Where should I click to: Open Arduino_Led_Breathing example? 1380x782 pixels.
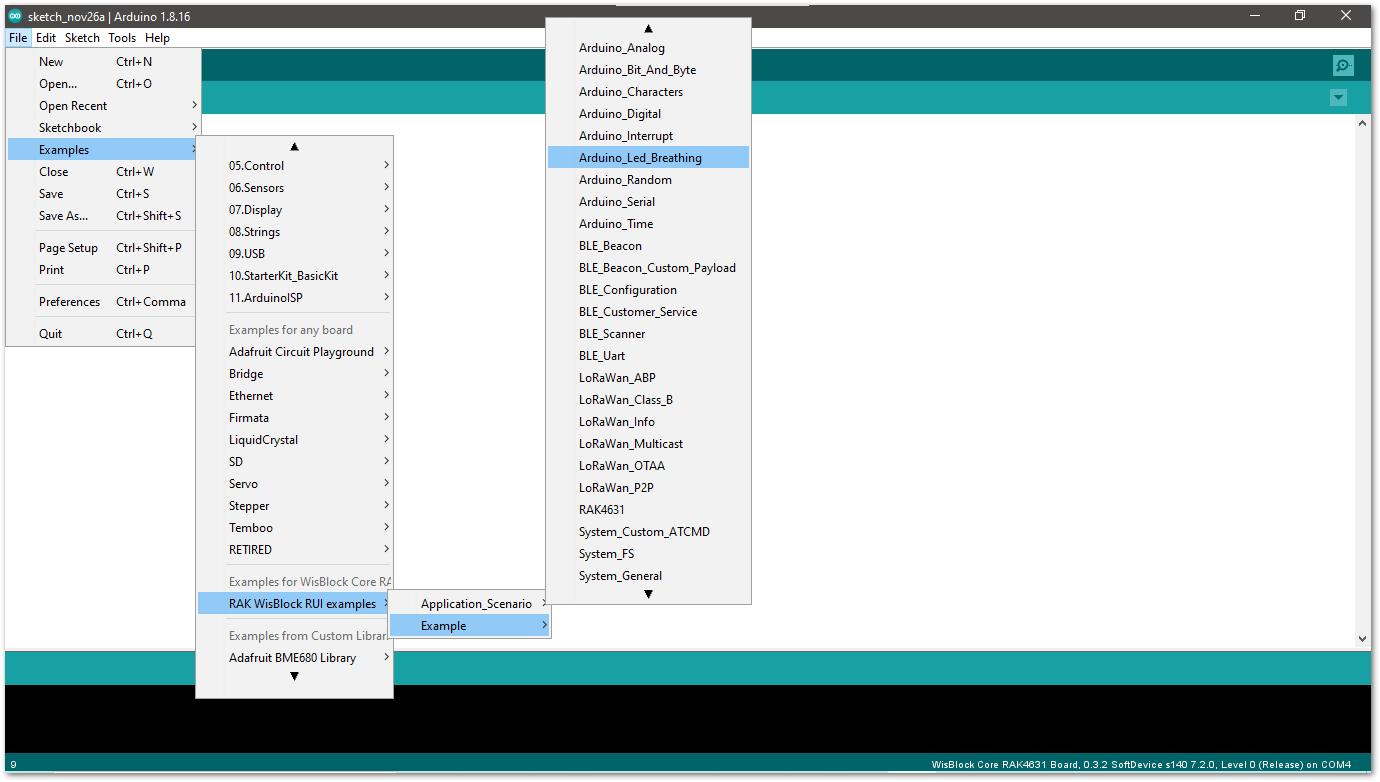click(648, 158)
